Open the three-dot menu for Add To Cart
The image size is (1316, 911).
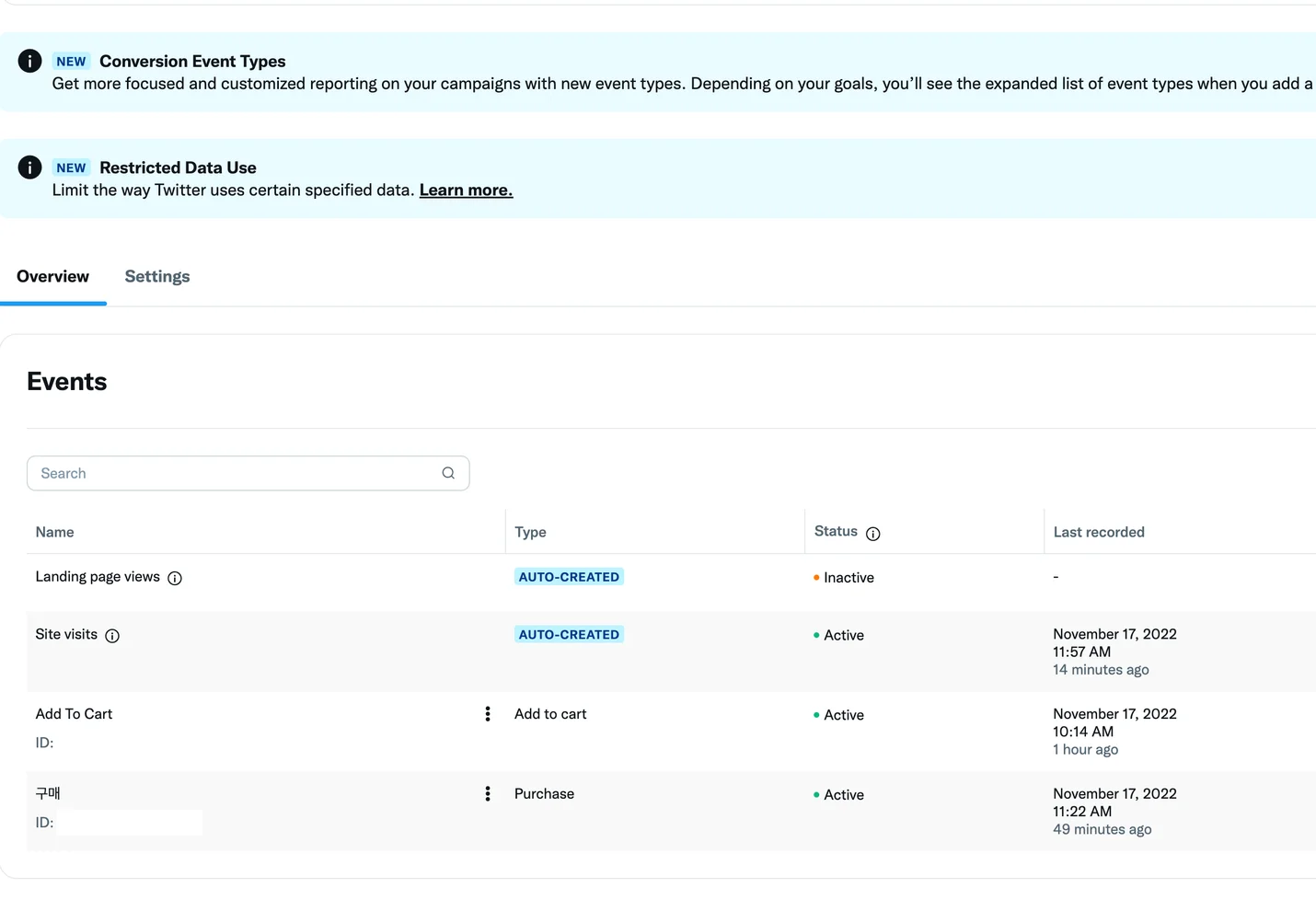488,714
